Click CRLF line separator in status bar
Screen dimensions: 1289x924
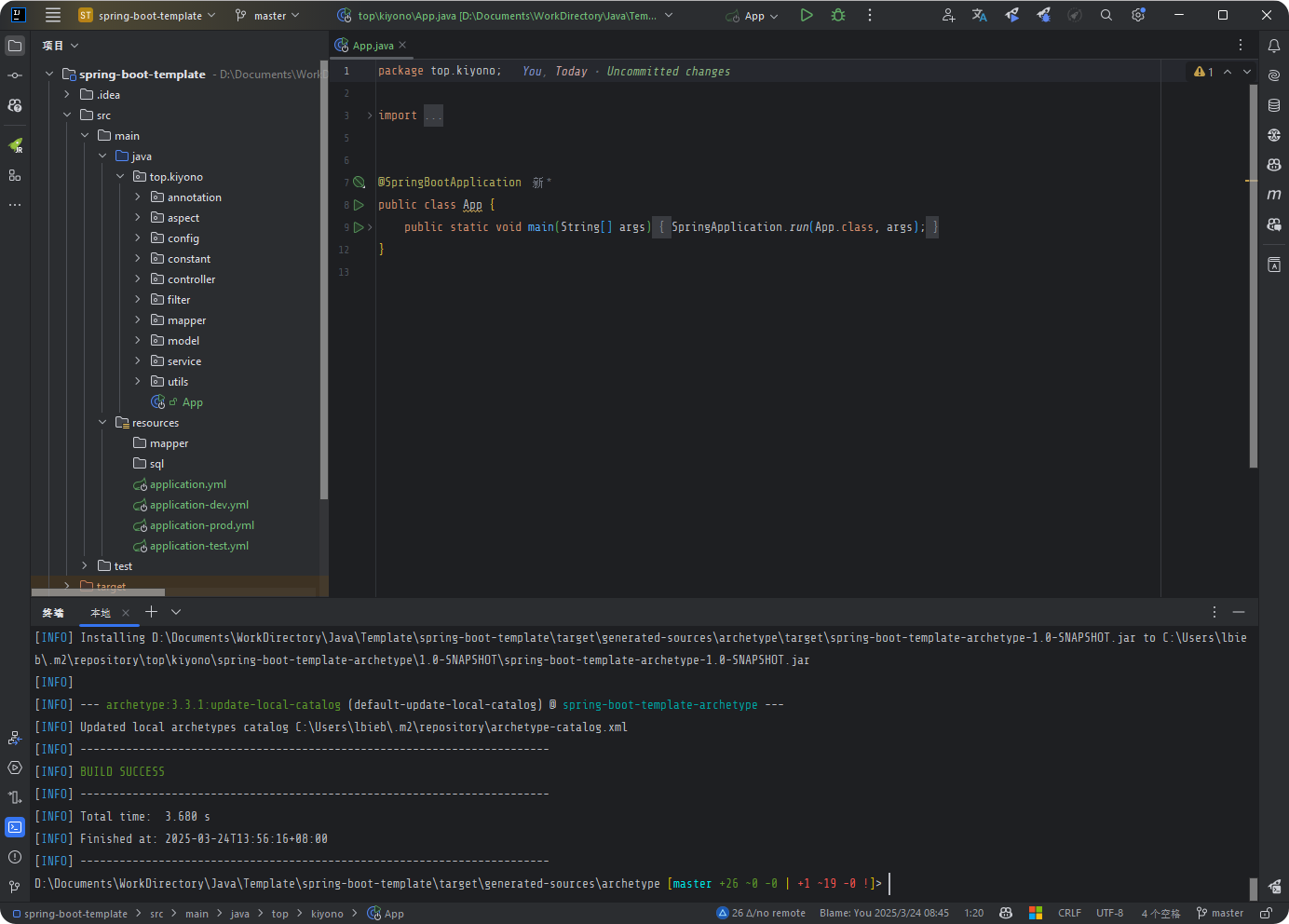point(1070,914)
